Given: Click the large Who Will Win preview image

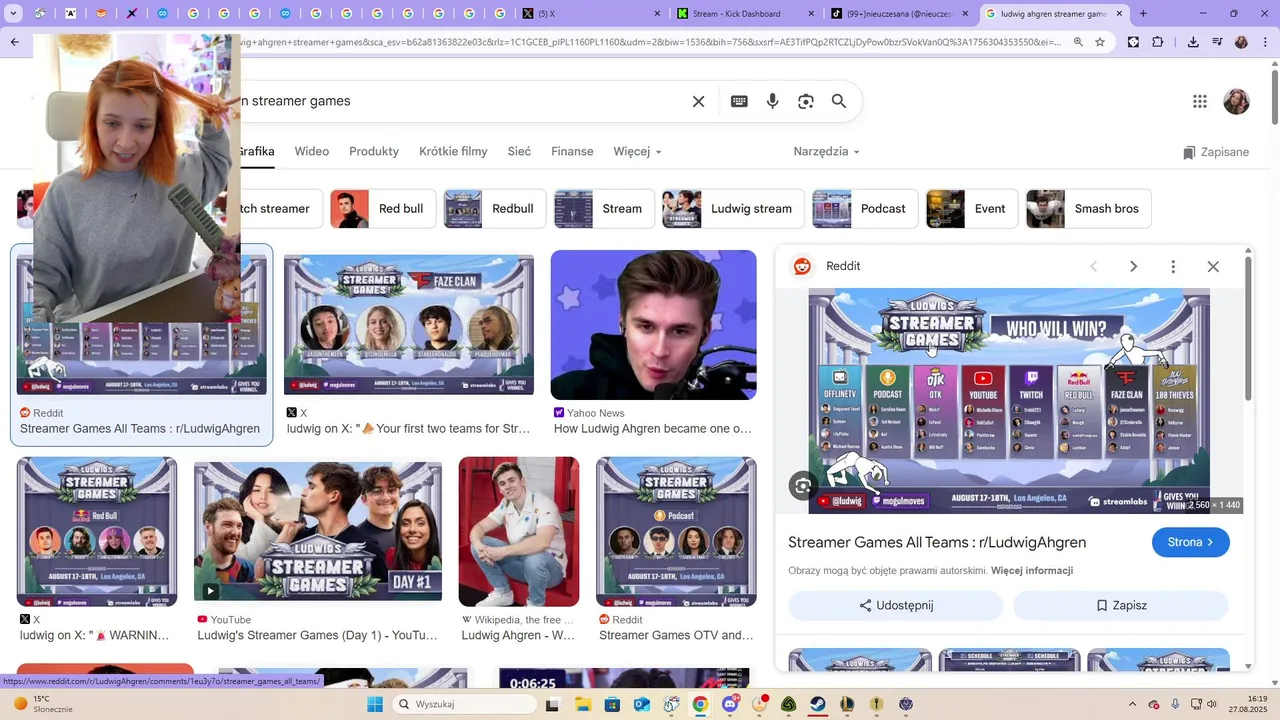Looking at the screenshot, I should 1009,401.
